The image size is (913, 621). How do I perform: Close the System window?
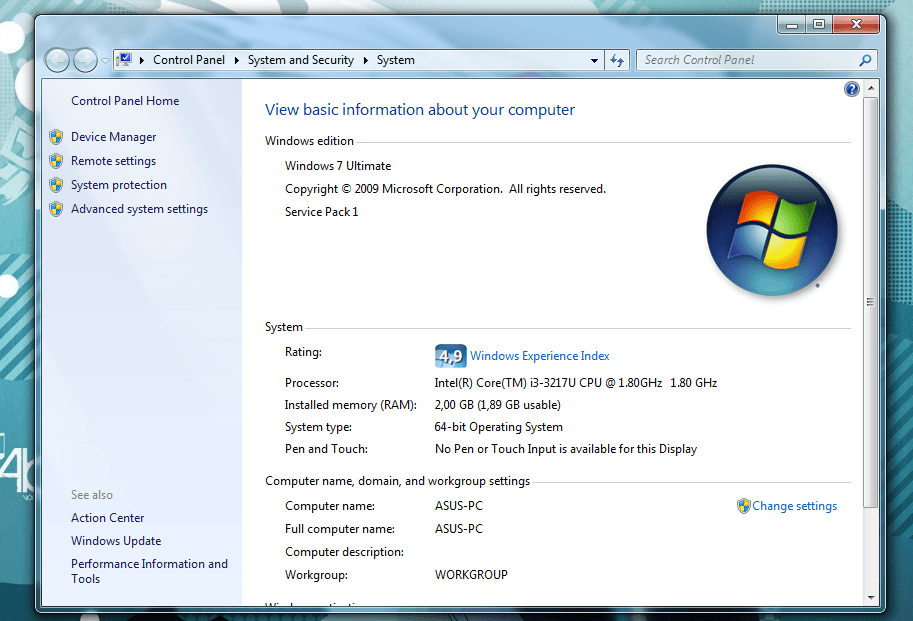(x=855, y=24)
